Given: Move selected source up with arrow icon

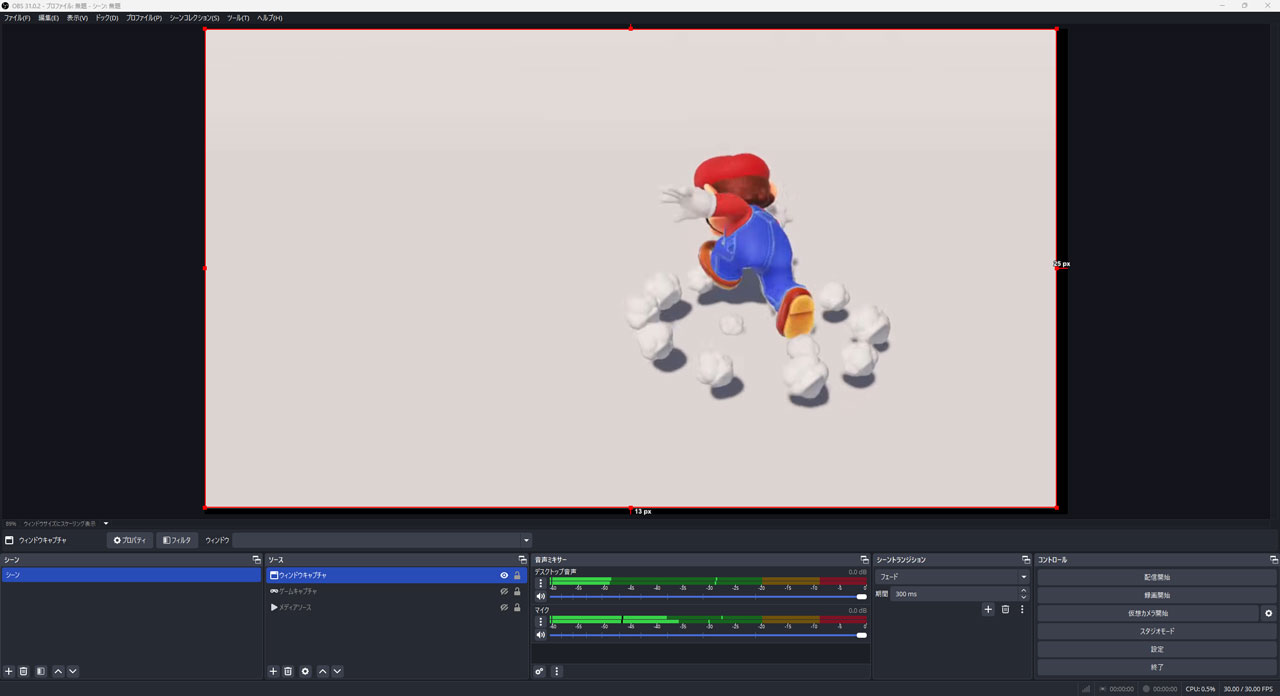Looking at the screenshot, I should click(322, 671).
